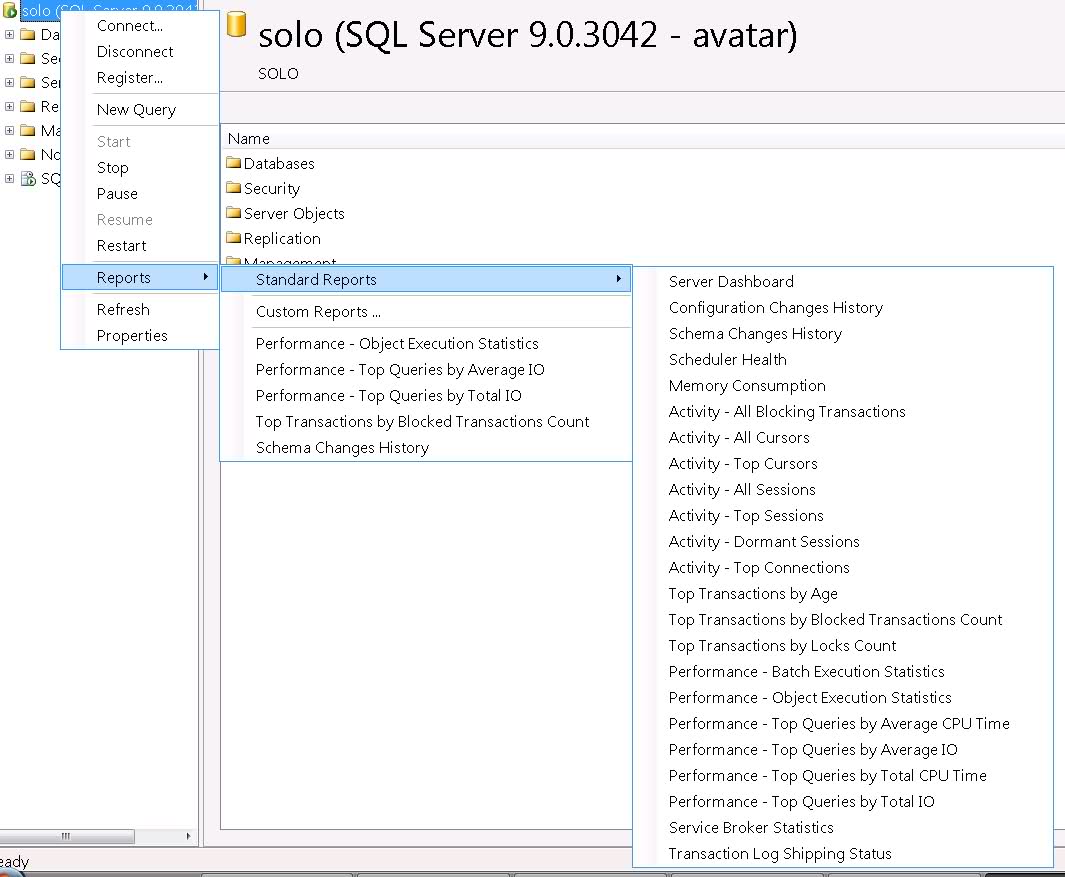This screenshot has height=877, width=1065.
Task: Open Properties from context menu
Action: 132,336
